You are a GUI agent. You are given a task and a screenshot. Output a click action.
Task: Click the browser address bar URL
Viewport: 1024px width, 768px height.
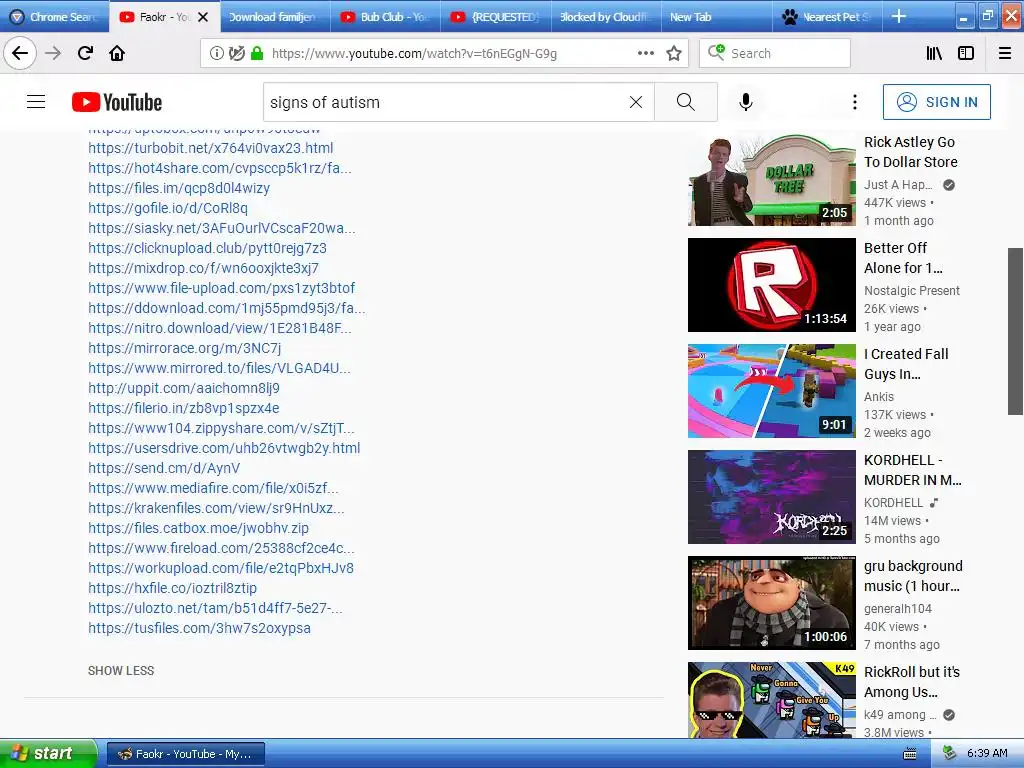414,54
